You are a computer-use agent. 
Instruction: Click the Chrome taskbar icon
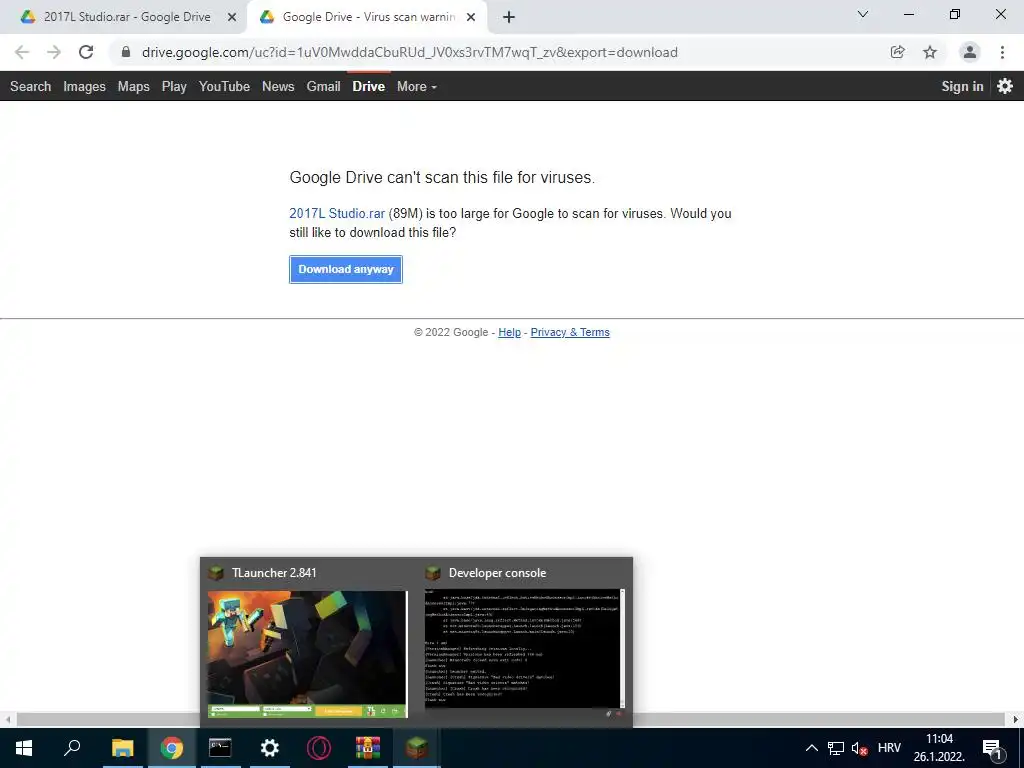click(172, 748)
